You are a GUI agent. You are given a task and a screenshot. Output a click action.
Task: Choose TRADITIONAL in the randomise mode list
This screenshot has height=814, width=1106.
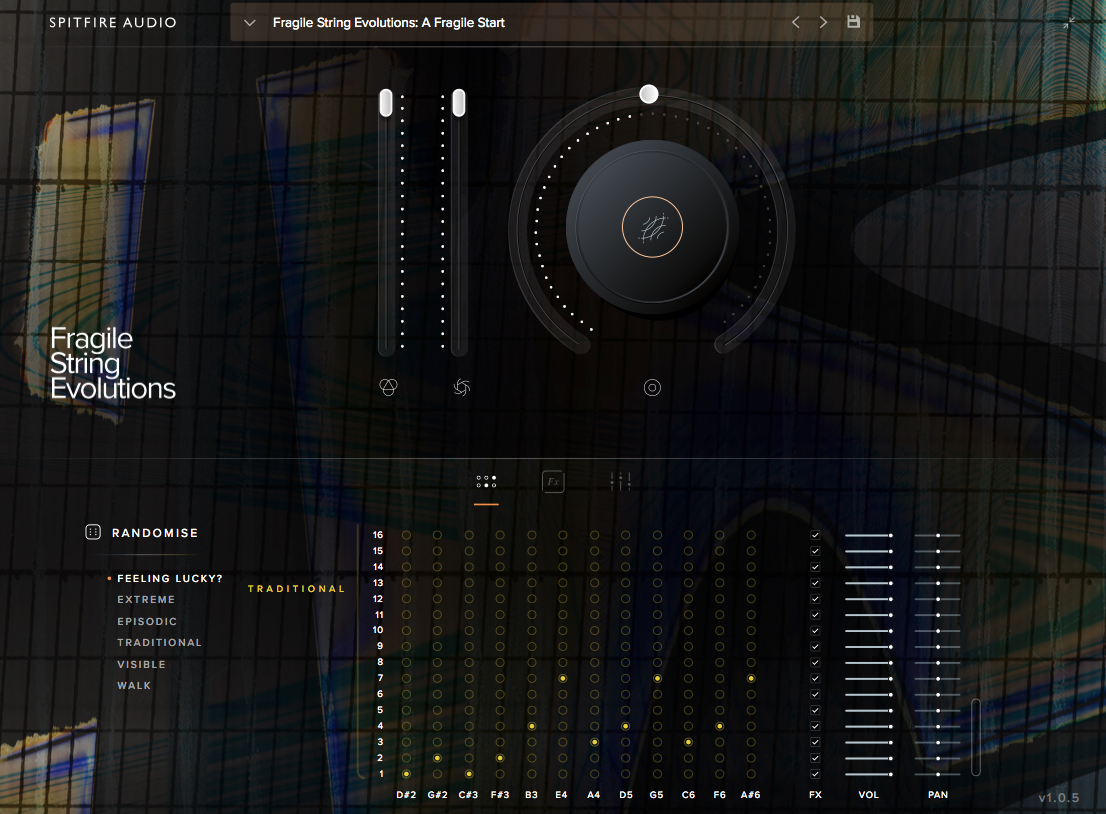pyautogui.click(x=159, y=643)
